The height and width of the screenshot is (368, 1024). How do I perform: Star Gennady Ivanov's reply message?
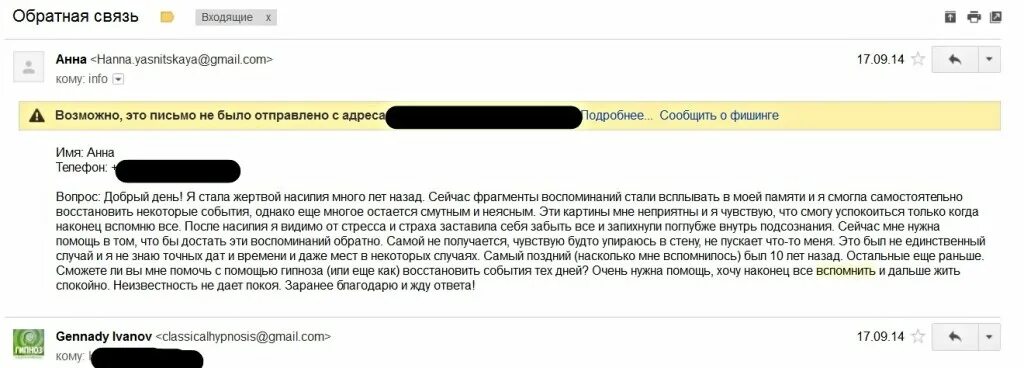pyautogui.click(x=918, y=337)
